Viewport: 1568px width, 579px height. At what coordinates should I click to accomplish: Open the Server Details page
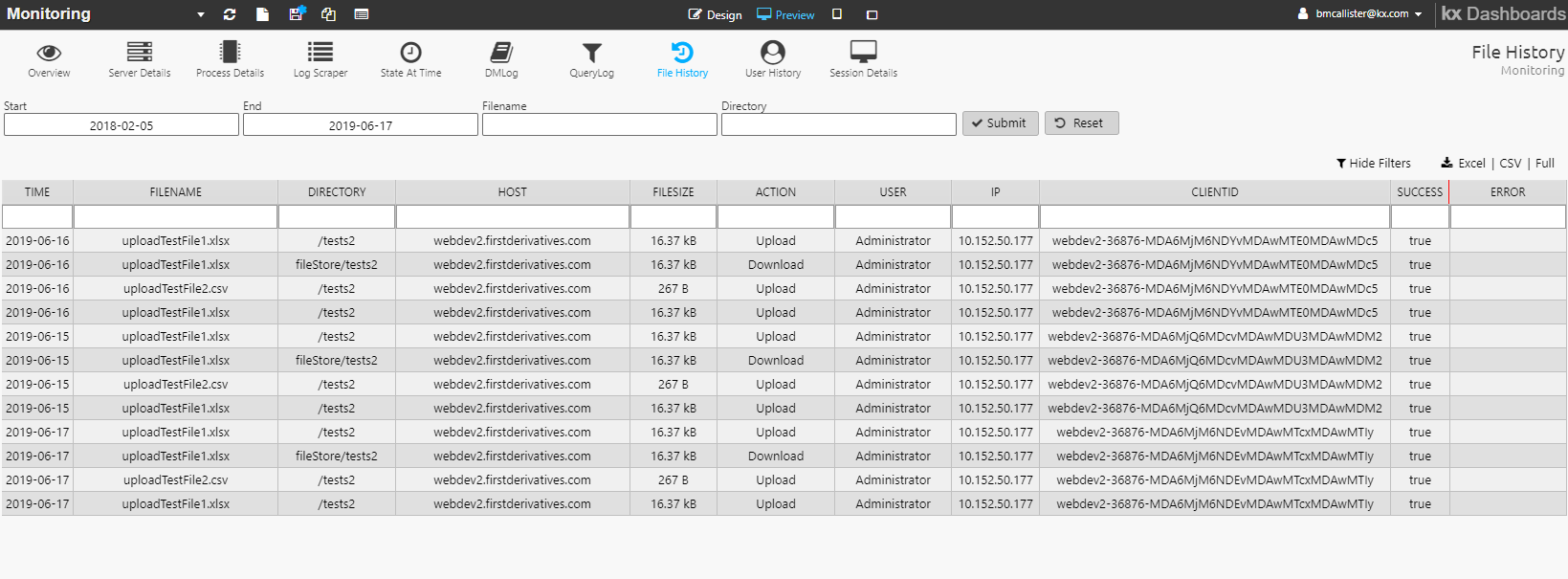point(140,59)
